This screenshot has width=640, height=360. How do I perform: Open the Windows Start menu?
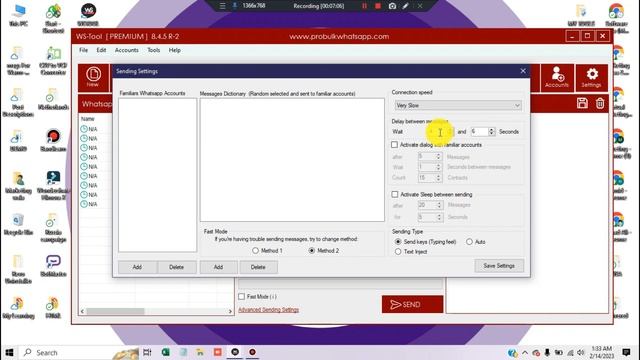point(9,352)
